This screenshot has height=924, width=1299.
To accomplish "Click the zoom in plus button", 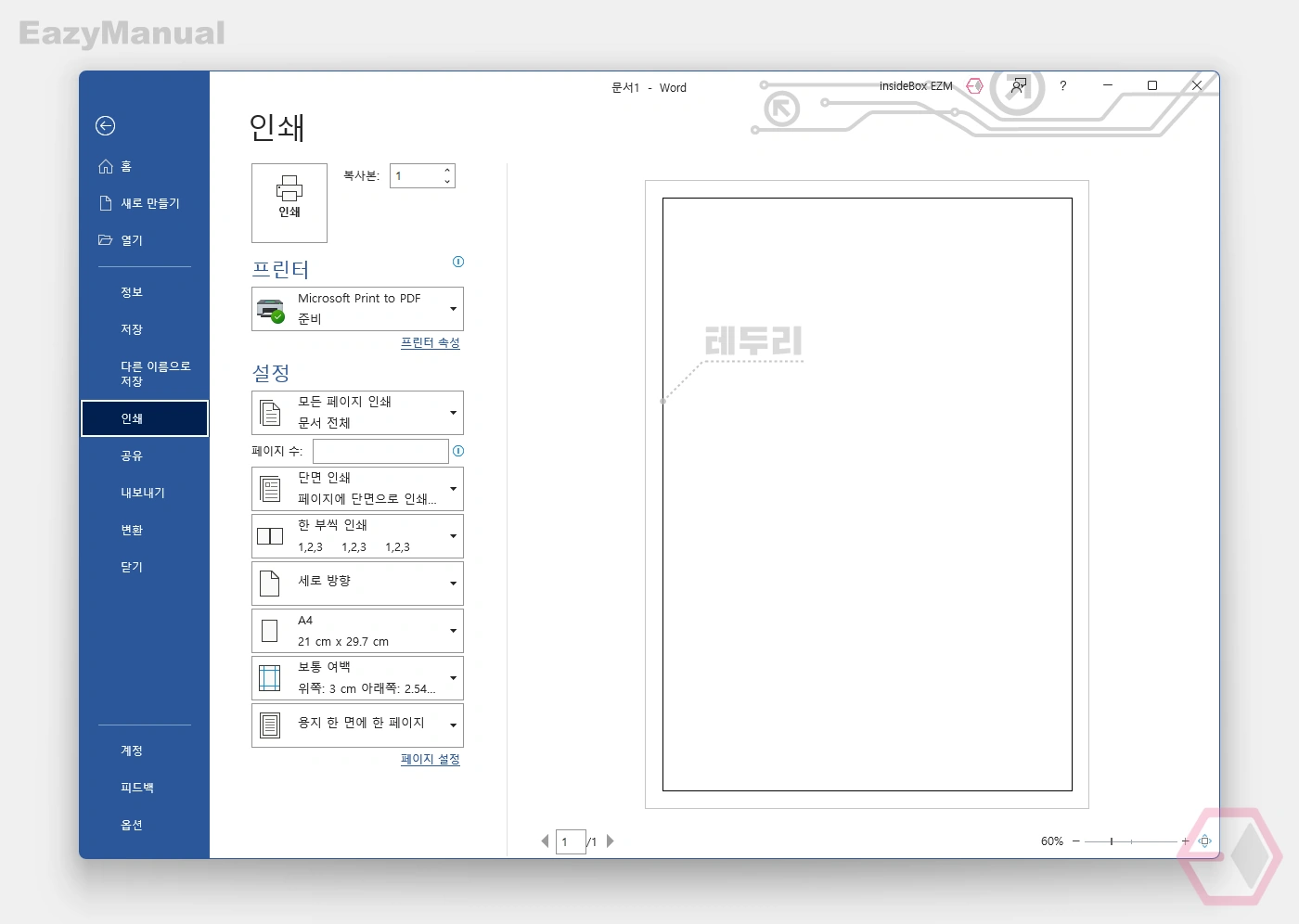I will coord(1185,841).
